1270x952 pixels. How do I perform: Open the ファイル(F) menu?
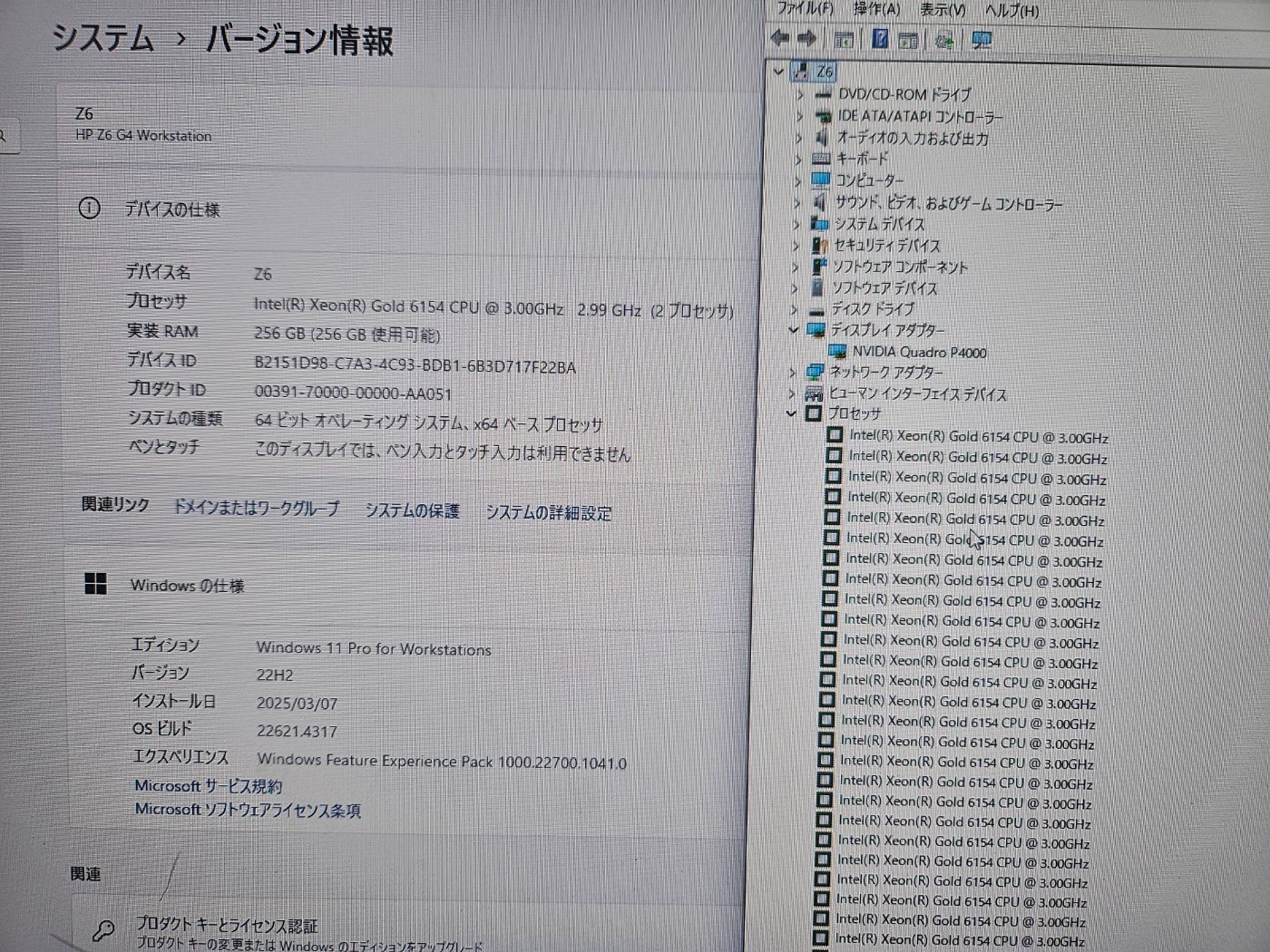pyautogui.click(x=806, y=8)
